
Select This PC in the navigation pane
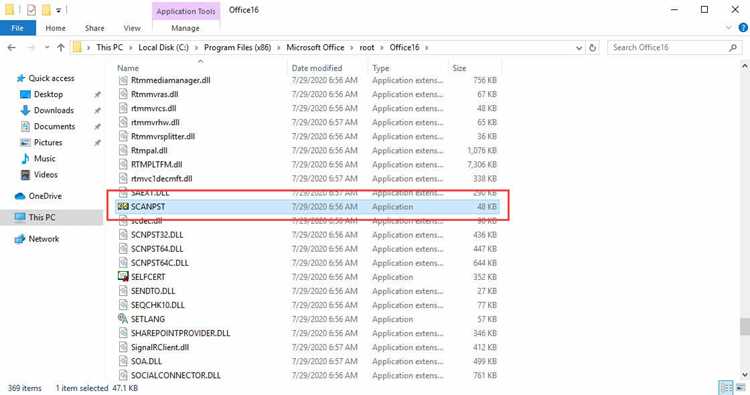(x=42, y=217)
